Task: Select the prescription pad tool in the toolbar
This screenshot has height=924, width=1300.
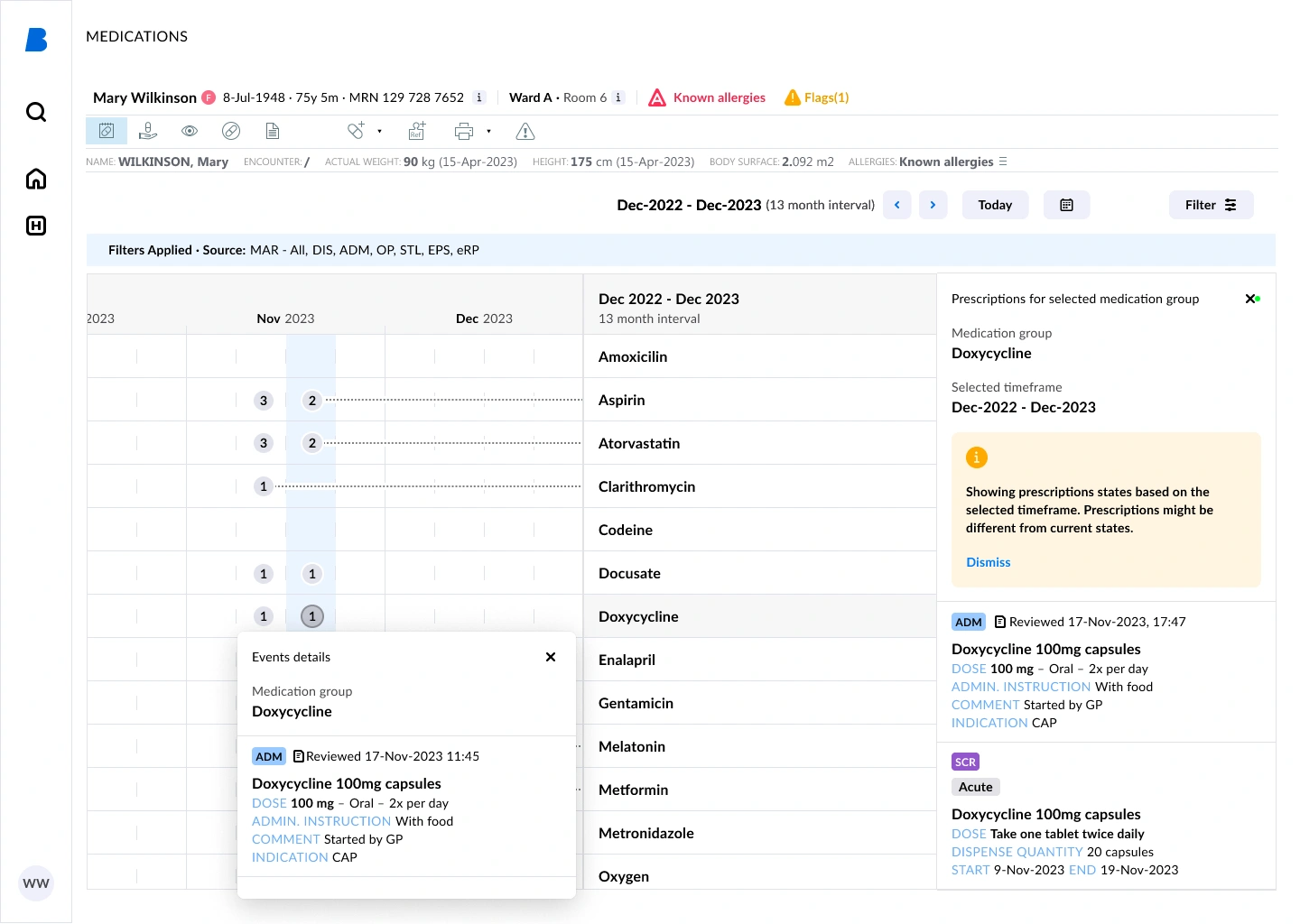Action: click(x=106, y=131)
